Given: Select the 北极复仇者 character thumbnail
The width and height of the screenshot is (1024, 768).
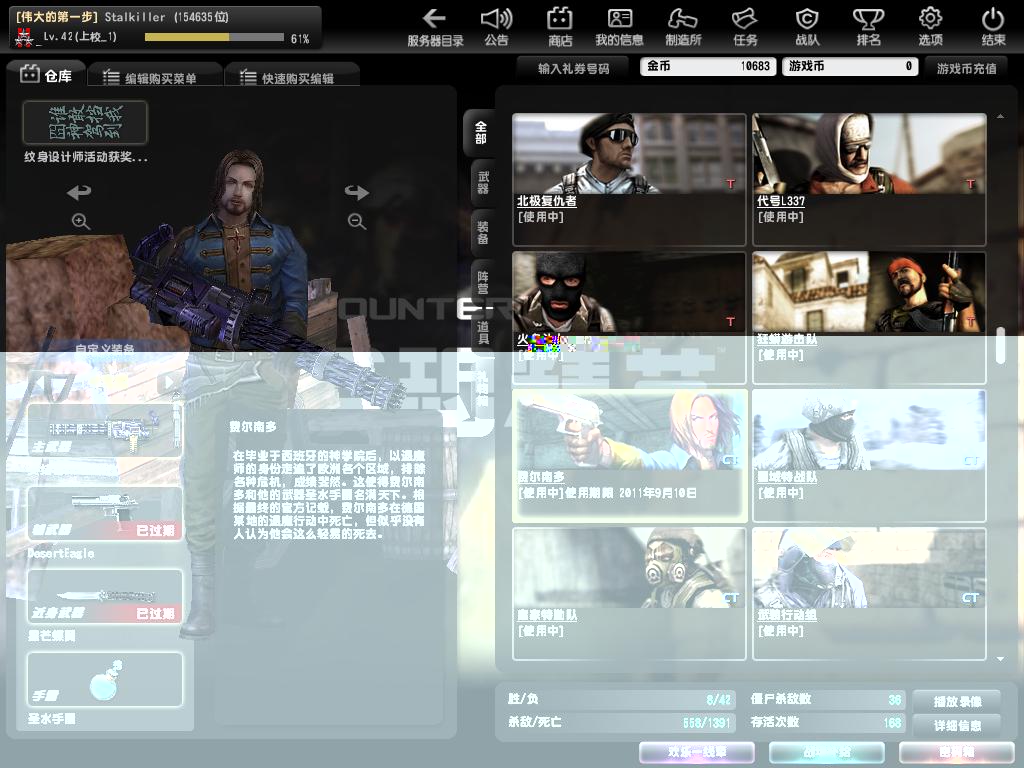Looking at the screenshot, I should pyautogui.click(x=629, y=178).
